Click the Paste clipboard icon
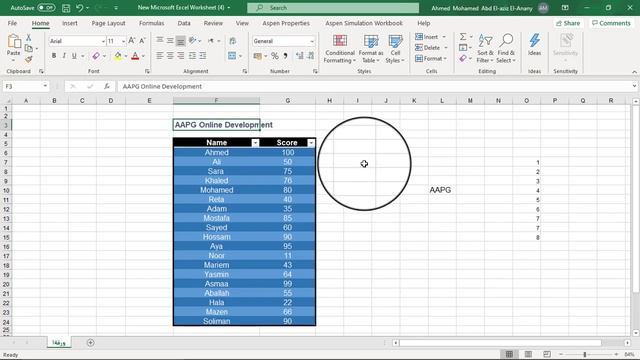The width and height of the screenshot is (640, 360). click(13, 42)
